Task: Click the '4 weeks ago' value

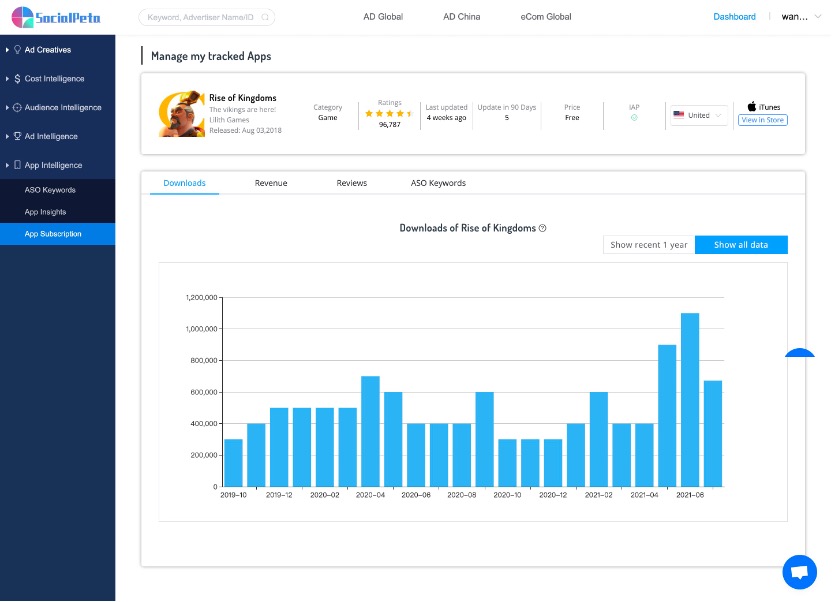Action: (446, 118)
